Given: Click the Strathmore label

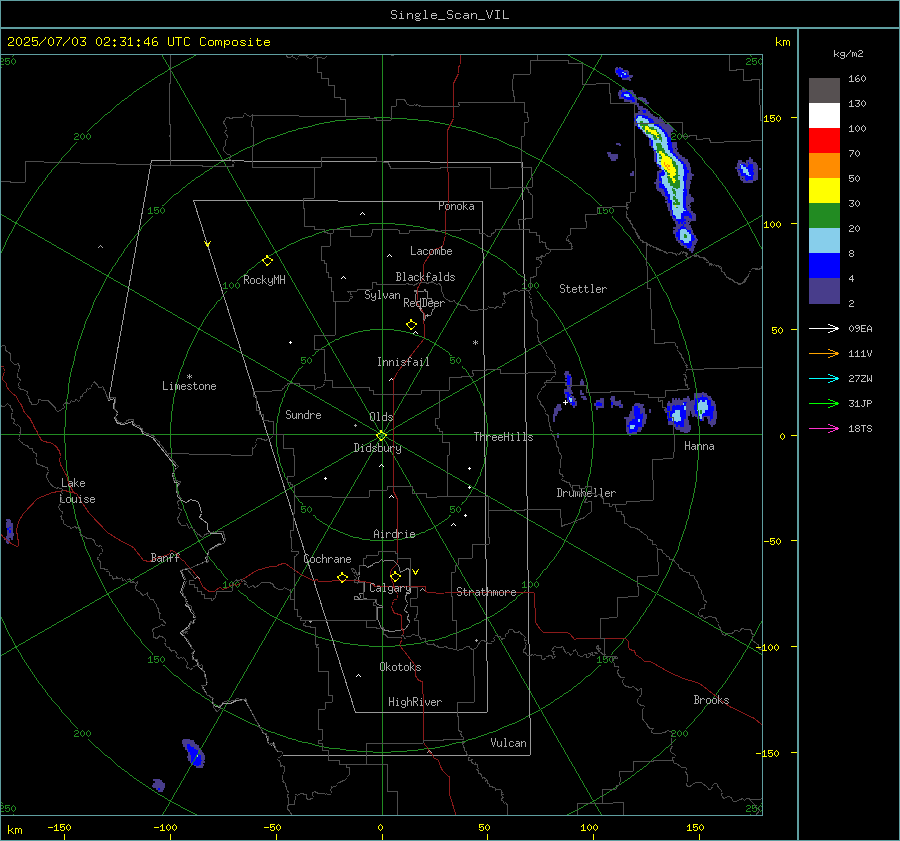Looking at the screenshot, I should (x=486, y=592).
